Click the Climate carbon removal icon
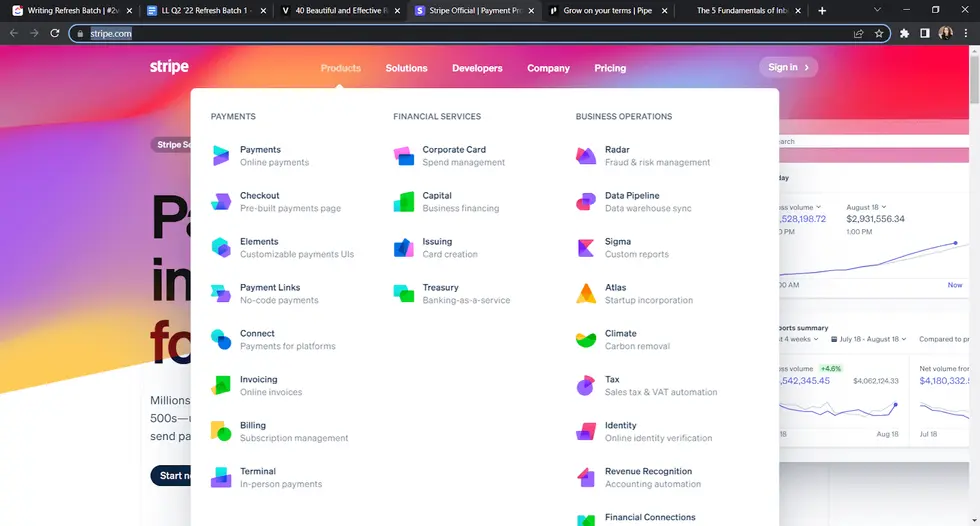This screenshot has height=526, width=980. pyautogui.click(x=586, y=339)
